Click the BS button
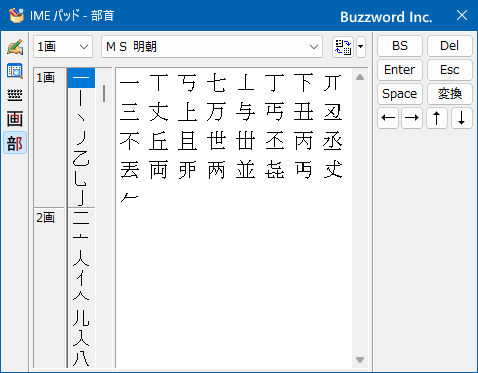Image resolution: width=478 pixels, height=373 pixels. tap(400, 46)
